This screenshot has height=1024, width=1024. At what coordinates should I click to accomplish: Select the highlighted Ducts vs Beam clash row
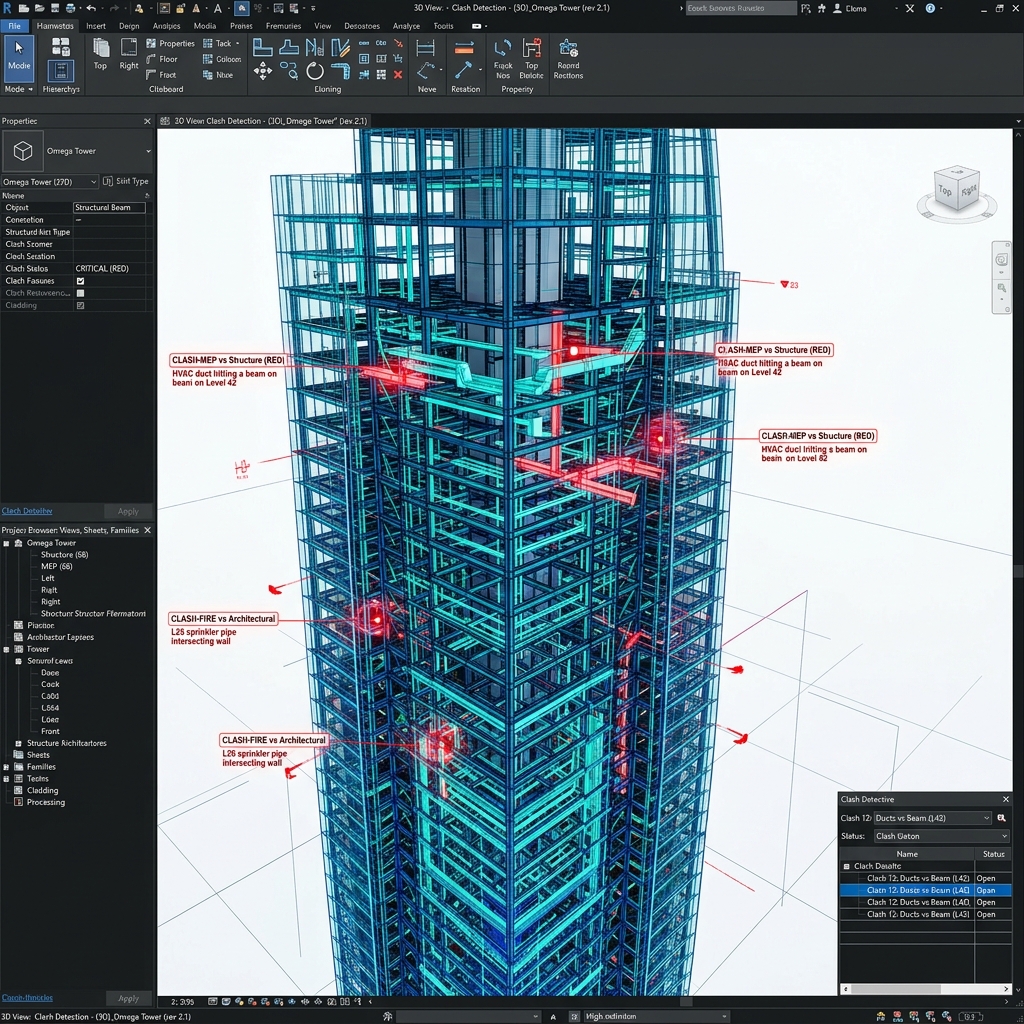coord(925,890)
